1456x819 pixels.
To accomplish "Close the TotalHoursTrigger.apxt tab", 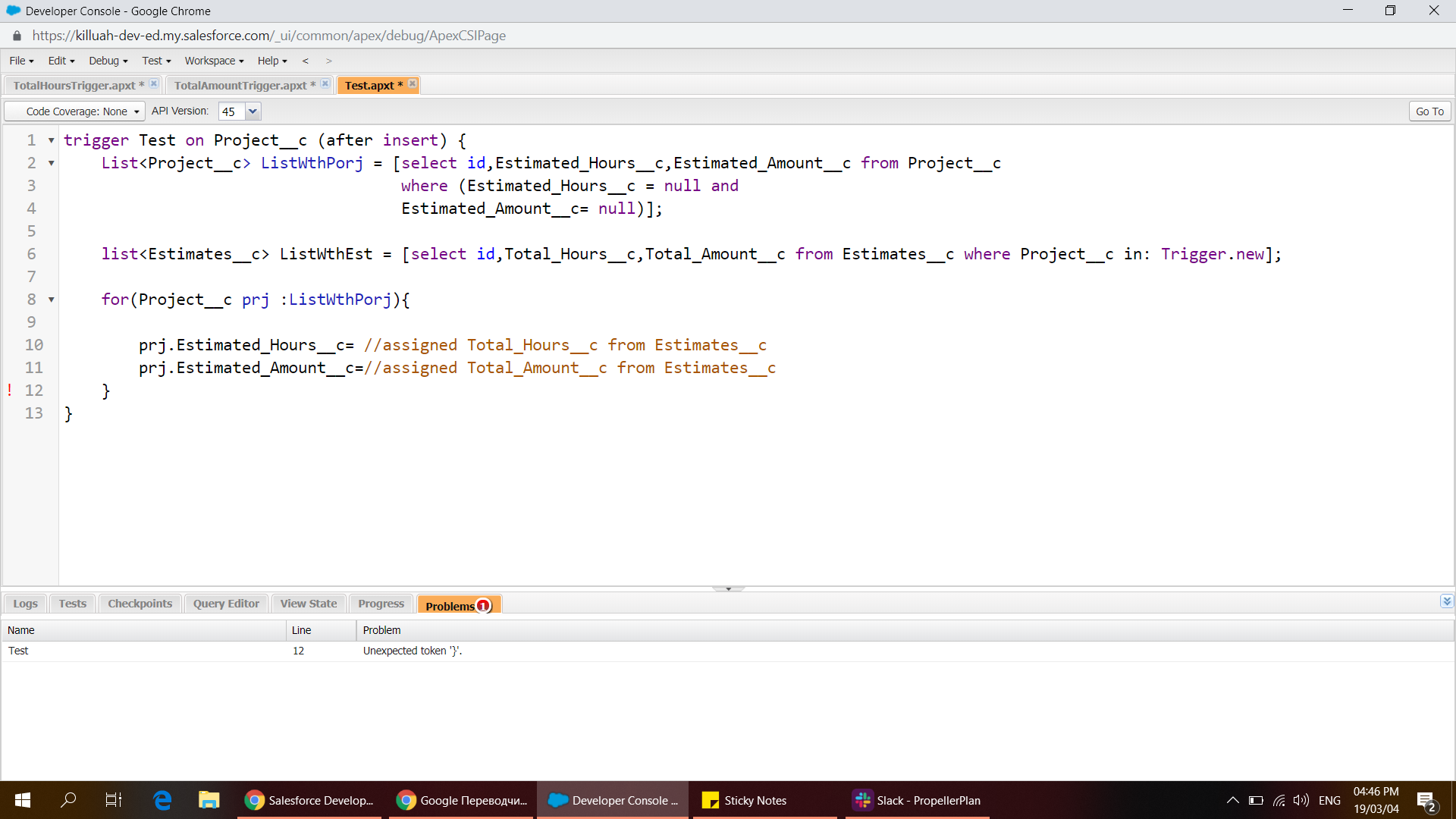I will pyautogui.click(x=153, y=84).
